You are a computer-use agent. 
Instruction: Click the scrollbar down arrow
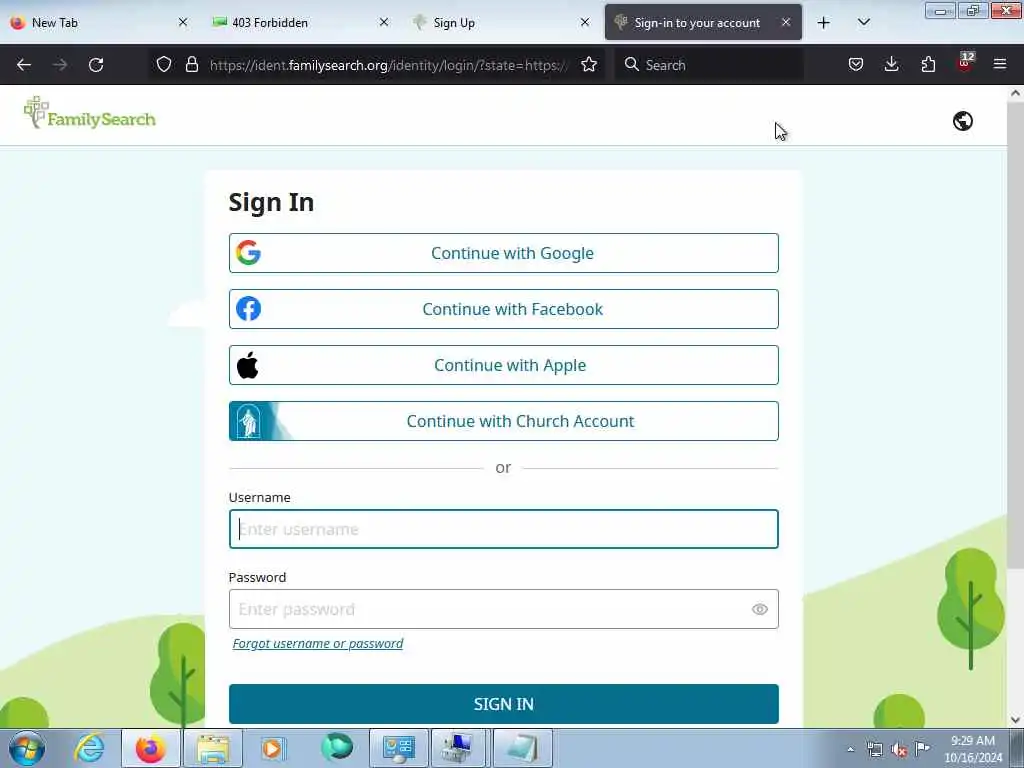tap(1015, 720)
